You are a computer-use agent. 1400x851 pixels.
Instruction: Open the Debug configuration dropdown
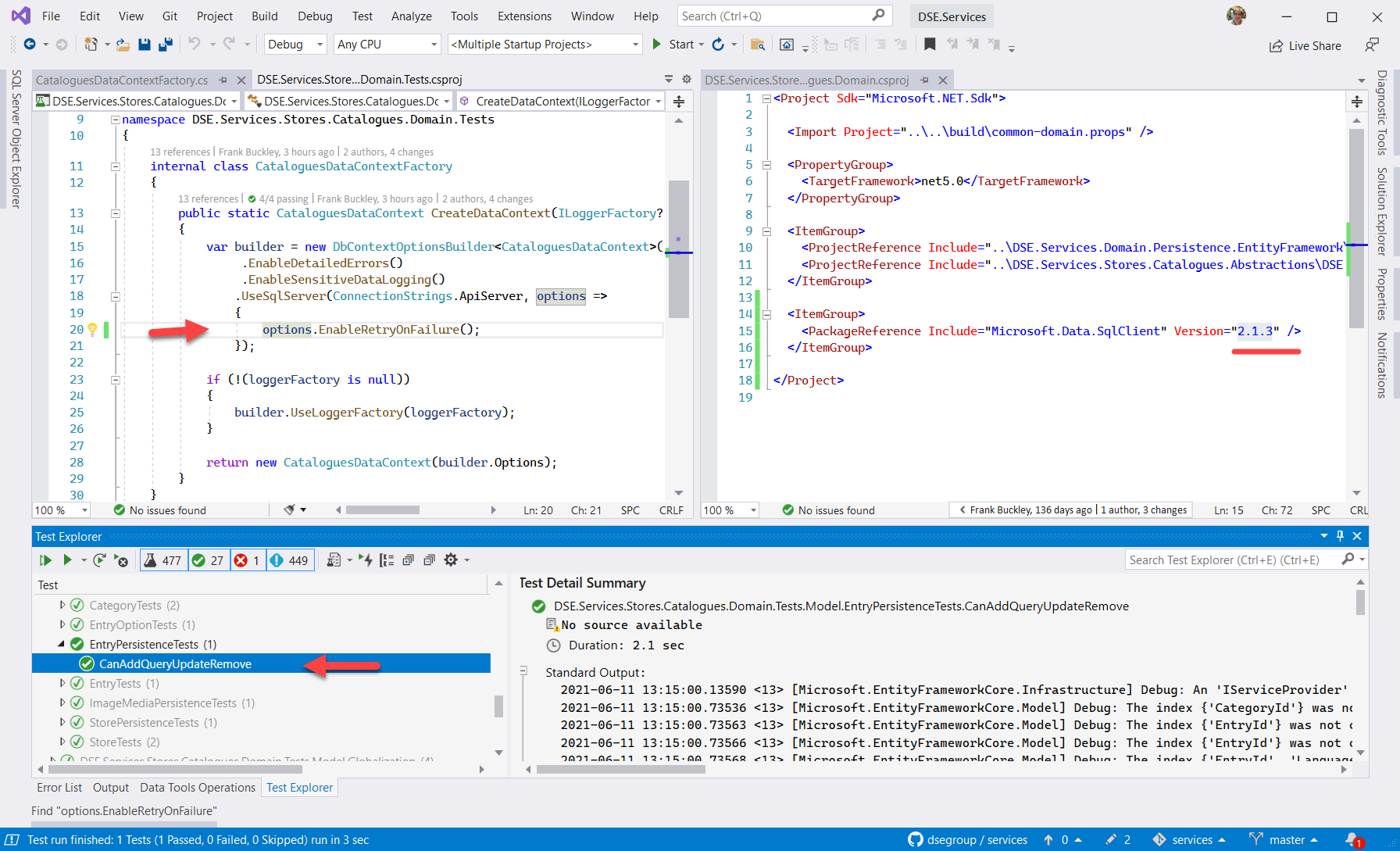[295, 45]
